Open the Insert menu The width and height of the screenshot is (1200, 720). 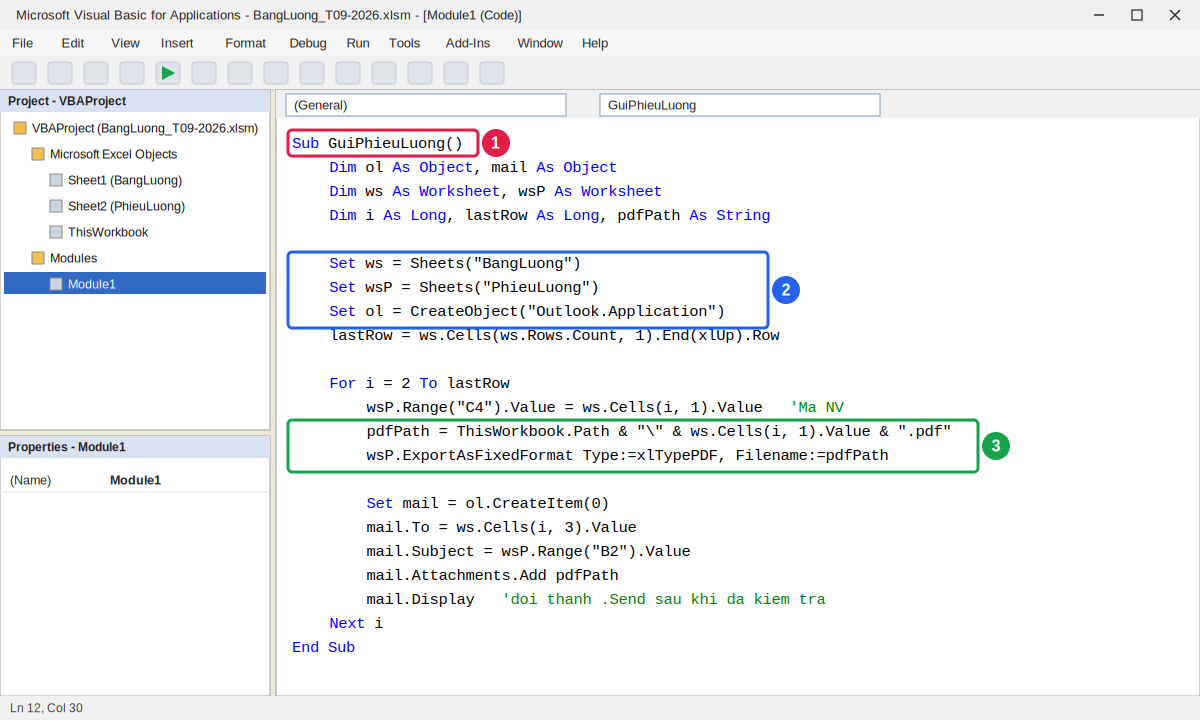click(x=177, y=43)
